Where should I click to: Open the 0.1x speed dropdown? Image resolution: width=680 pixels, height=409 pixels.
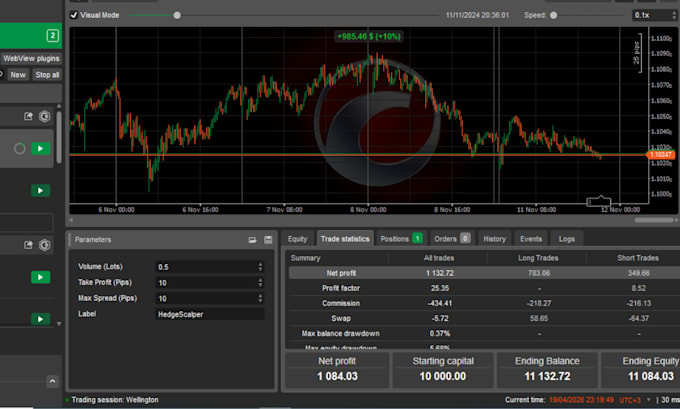click(x=655, y=15)
